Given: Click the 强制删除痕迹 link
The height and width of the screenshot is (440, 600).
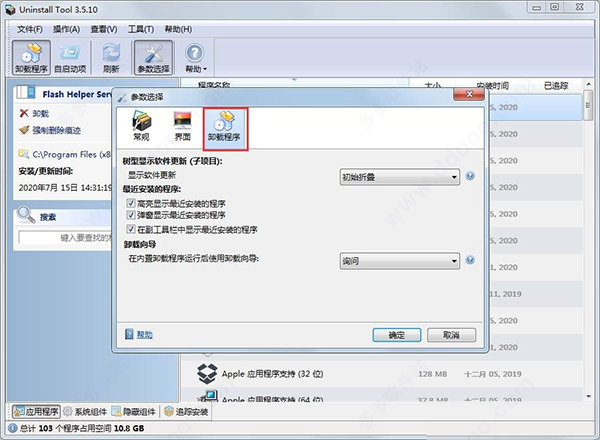Looking at the screenshot, I should click(57, 130).
